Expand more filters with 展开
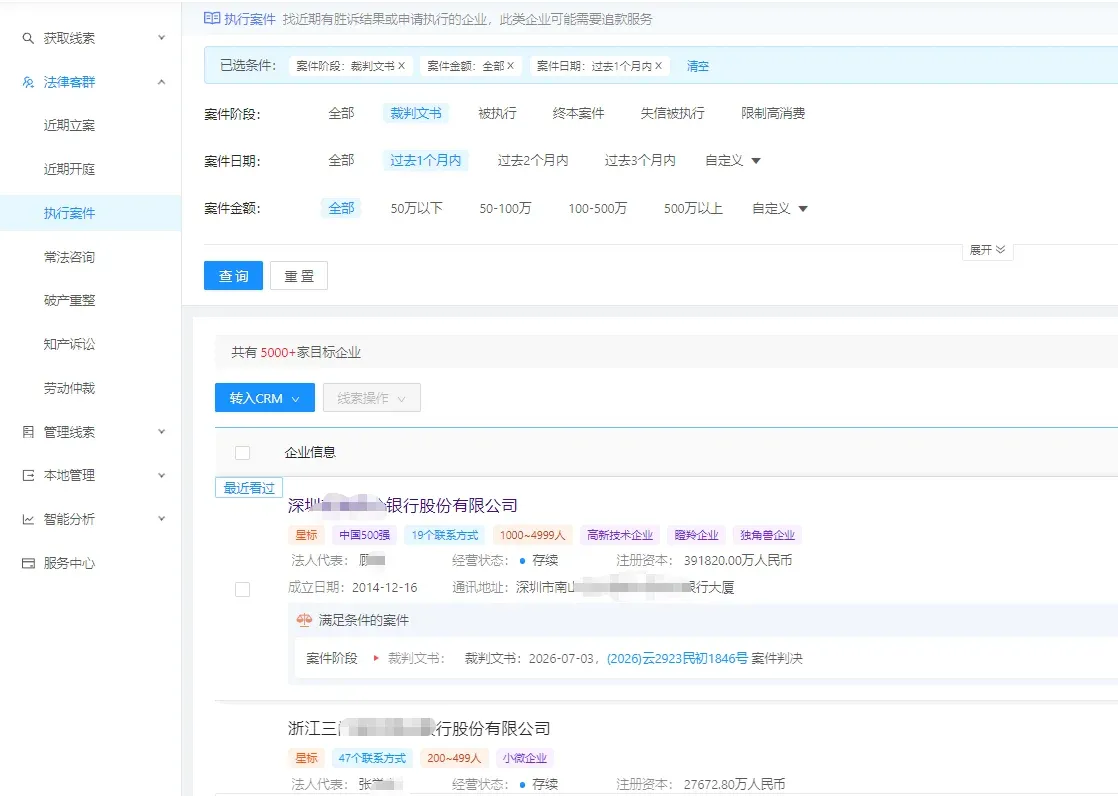Image resolution: width=1118 pixels, height=796 pixels. tap(988, 250)
